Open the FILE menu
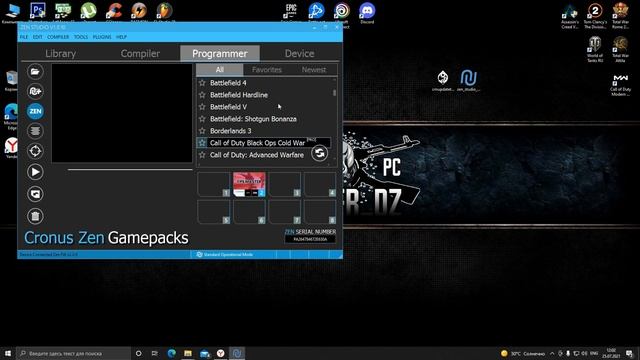This screenshot has height=360, width=640. [x=24, y=37]
